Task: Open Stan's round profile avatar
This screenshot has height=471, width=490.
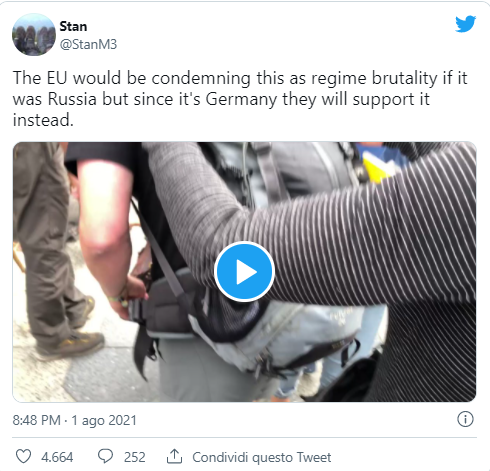Action: [34, 34]
